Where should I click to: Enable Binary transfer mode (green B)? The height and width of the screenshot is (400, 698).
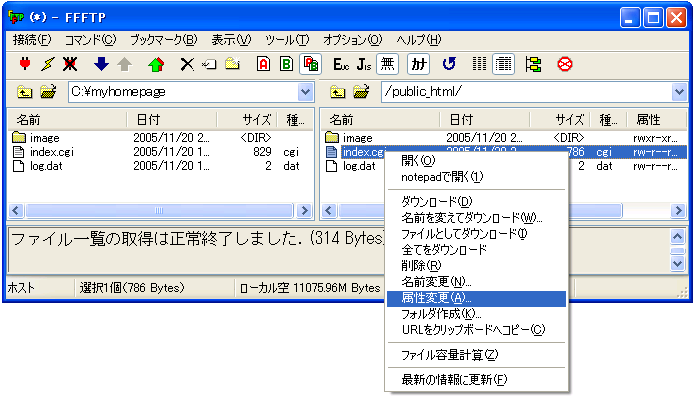click(x=286, y=64)
